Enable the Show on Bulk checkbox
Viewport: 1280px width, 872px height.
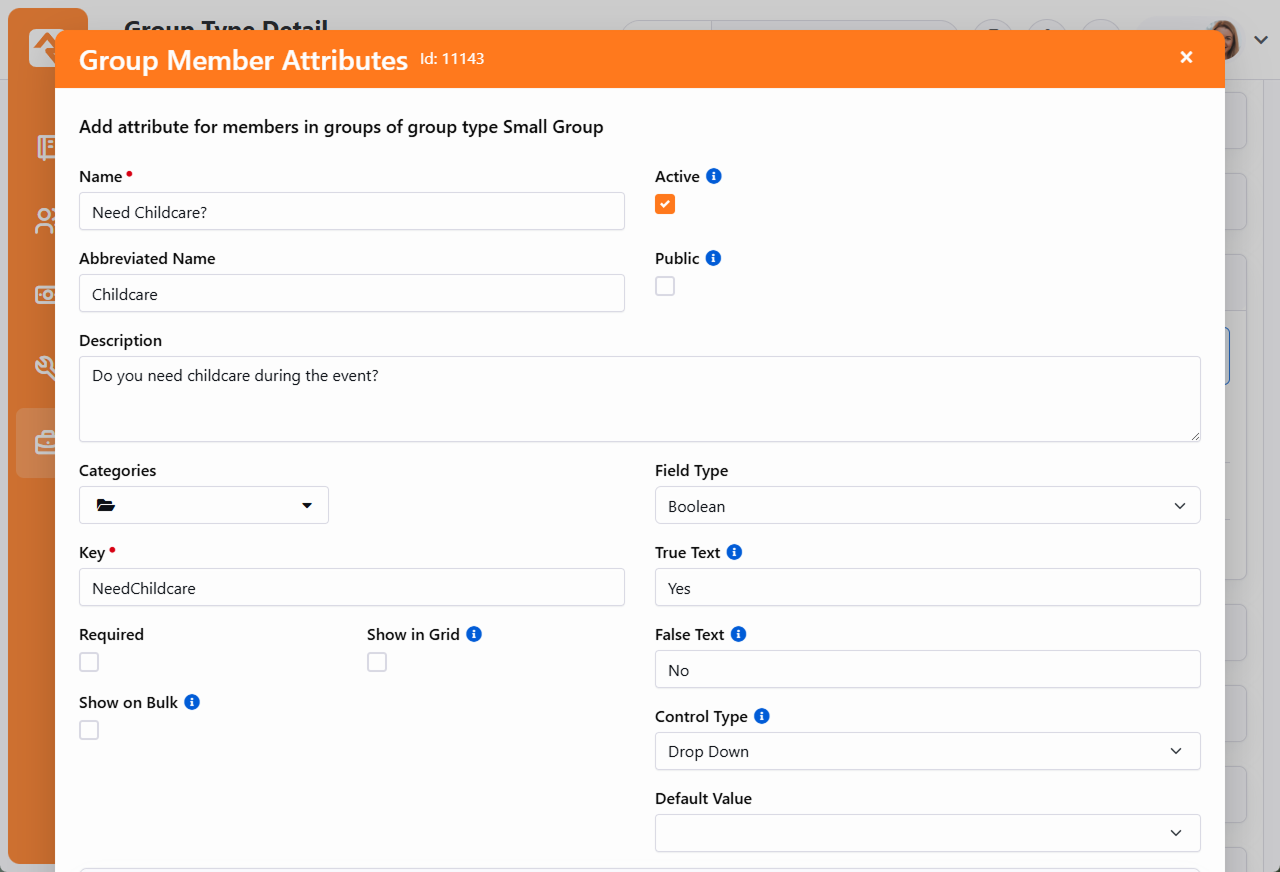point(89,730)
